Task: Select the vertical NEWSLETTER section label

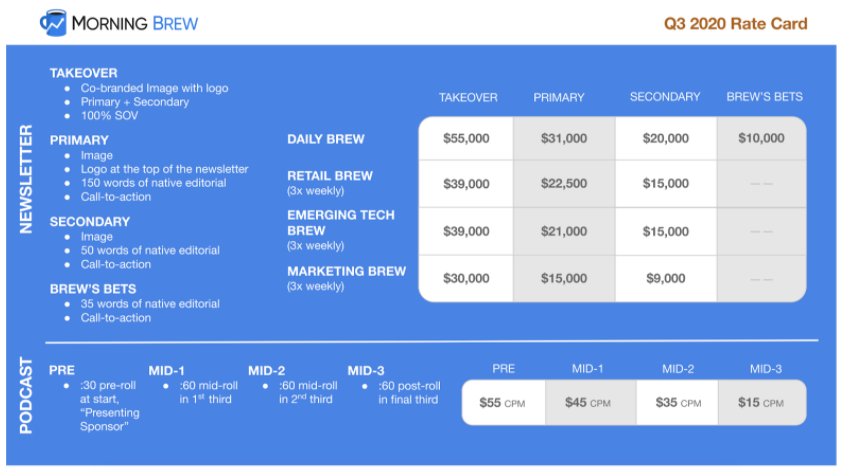Action: [x=26, y=180]
